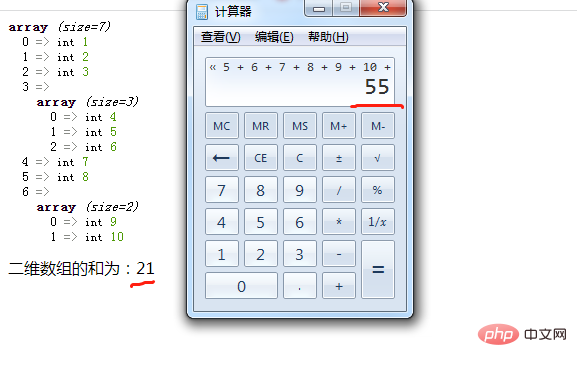577x367 pixels.
Task: Close the calculator window
Action: pos(383,7)
